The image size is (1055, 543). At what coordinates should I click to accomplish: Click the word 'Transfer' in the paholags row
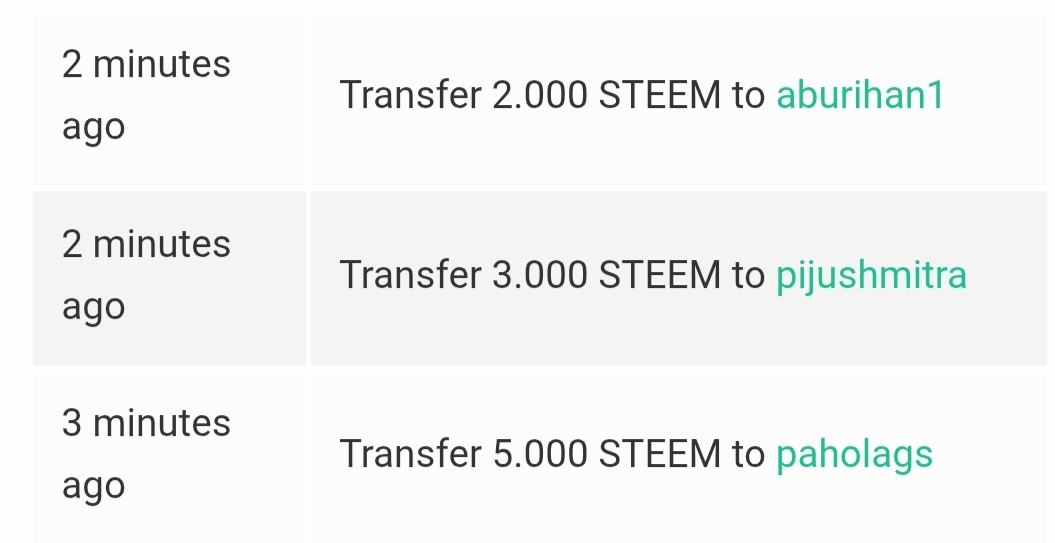(411, 454)
